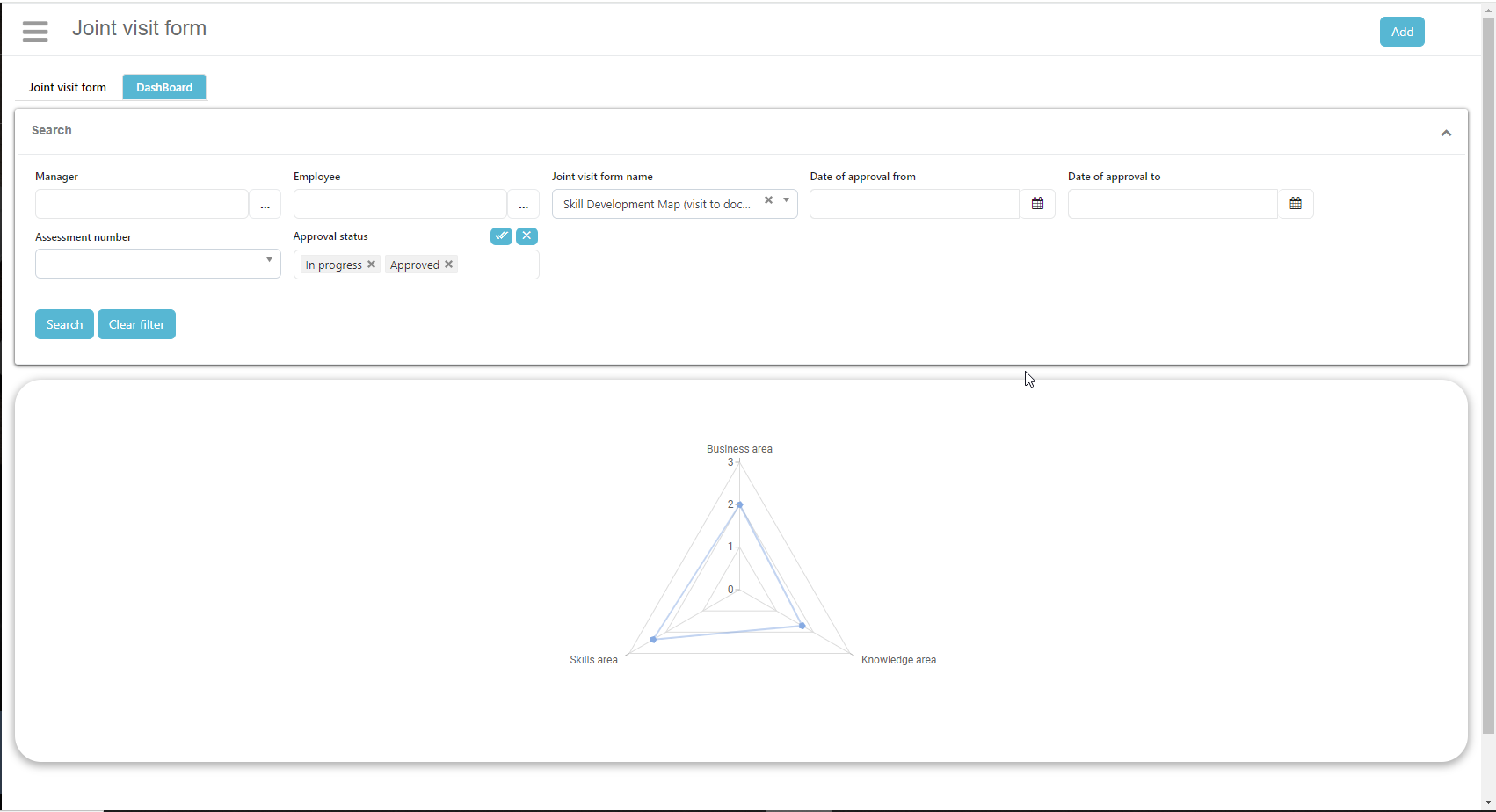
Task: Click the Business area data point on radar chart
Action: point(739,505)
